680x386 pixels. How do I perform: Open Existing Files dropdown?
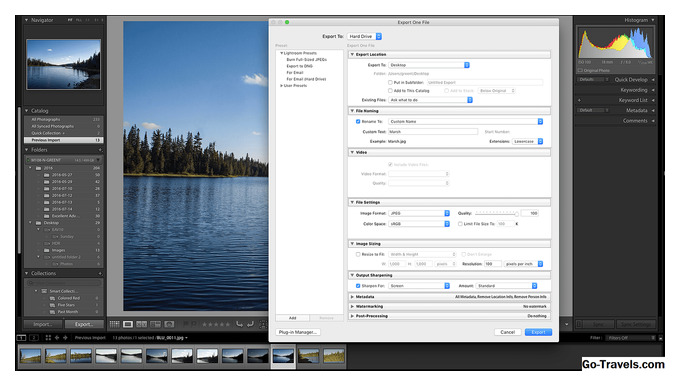pos(431,100)
